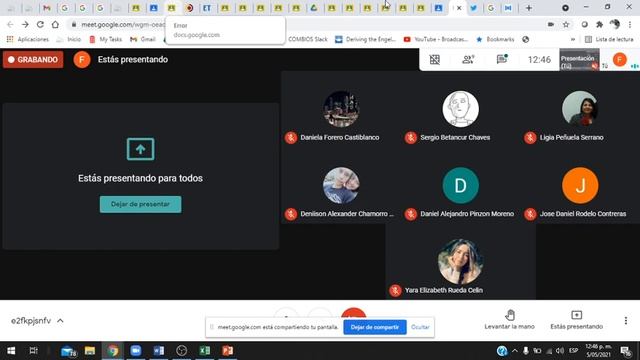Toggle Levantar la mano
Image resolution: width=640 pixels, height=360 pixels.
click(509, 320)
